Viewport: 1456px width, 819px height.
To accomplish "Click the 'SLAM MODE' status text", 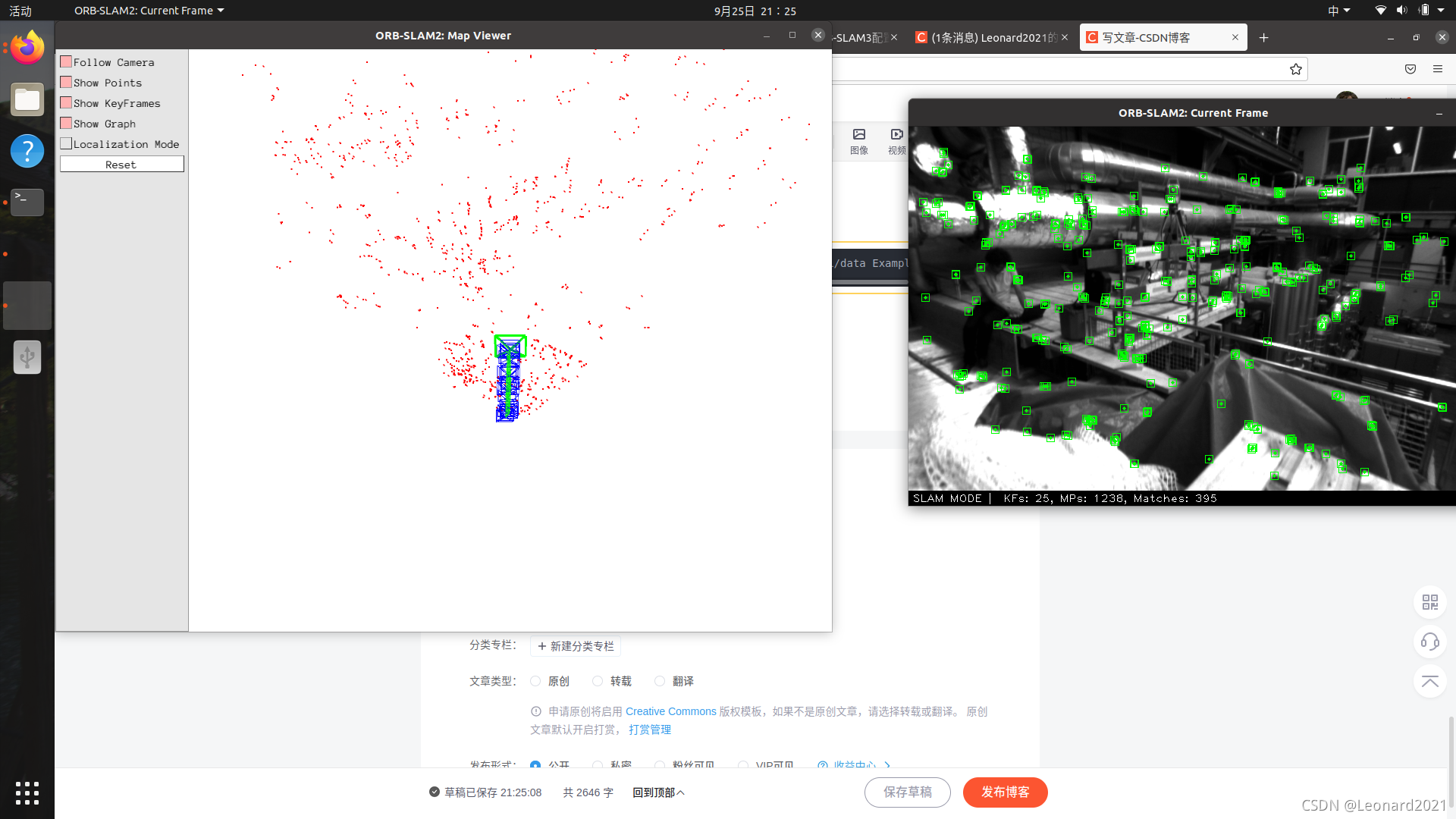I will click(x=947, y=498).
